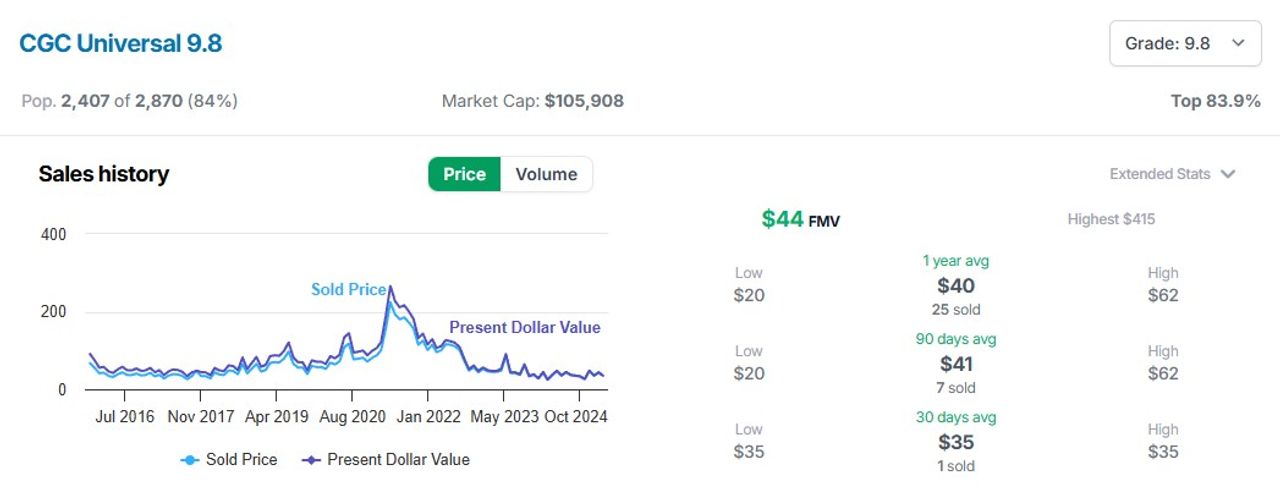The width and height of the screenshot is (1280, 500).
Task: Select the 1 year avg $40 stat
Action: (x=956, y=285)
